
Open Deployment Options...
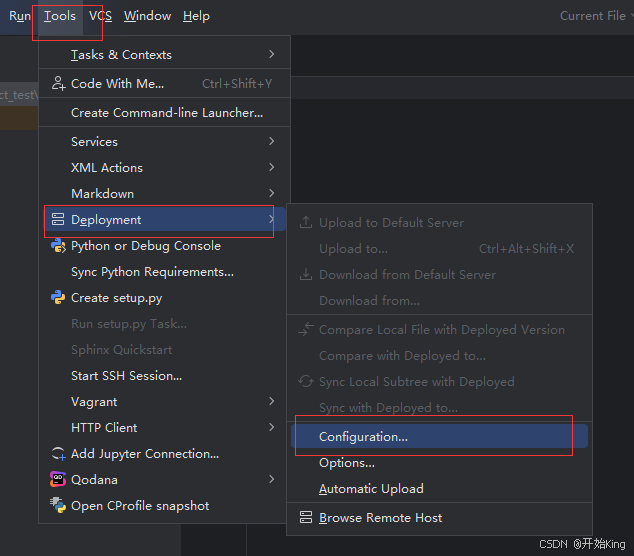(347, 463)
